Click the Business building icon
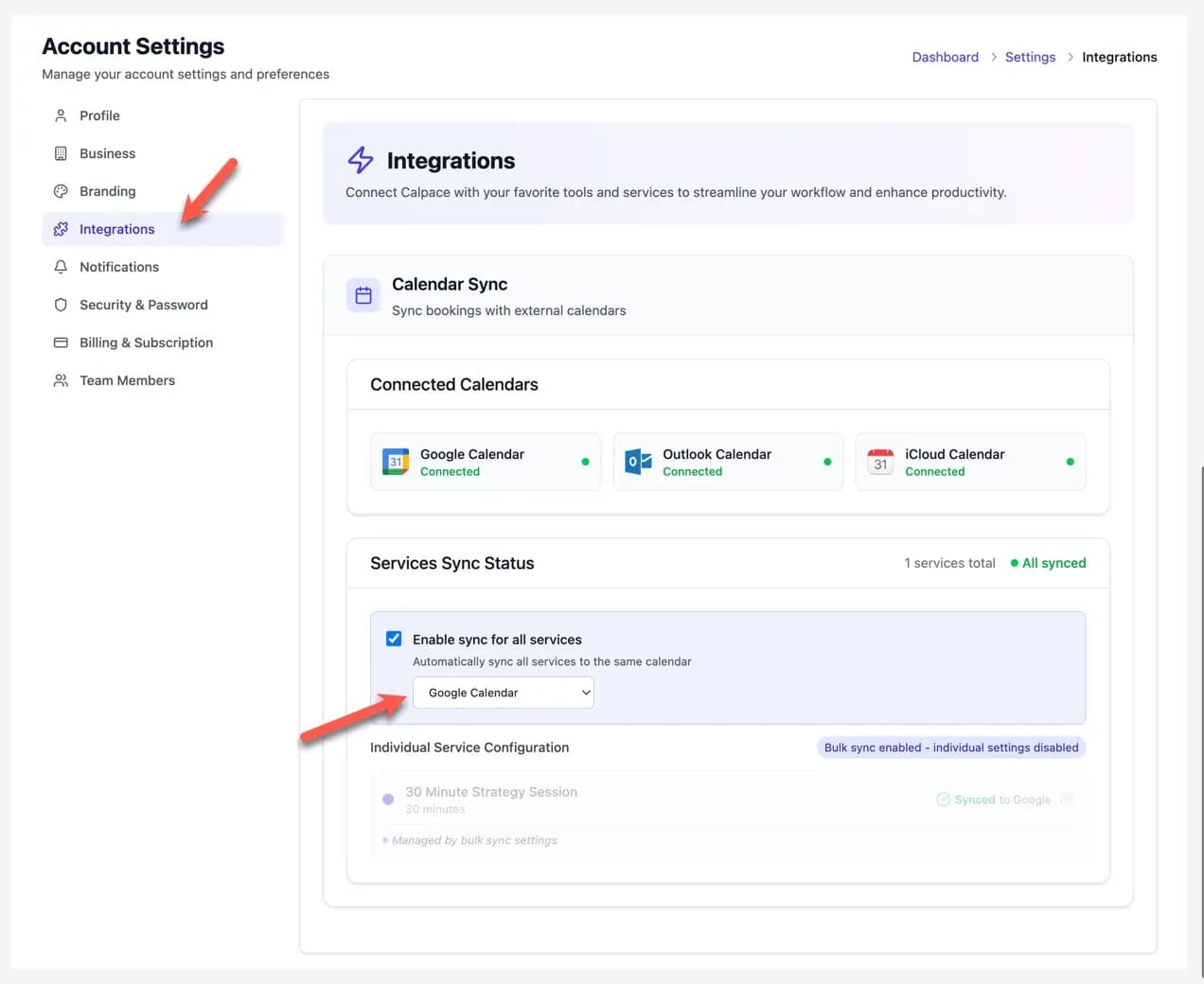 tap(61, 153)
